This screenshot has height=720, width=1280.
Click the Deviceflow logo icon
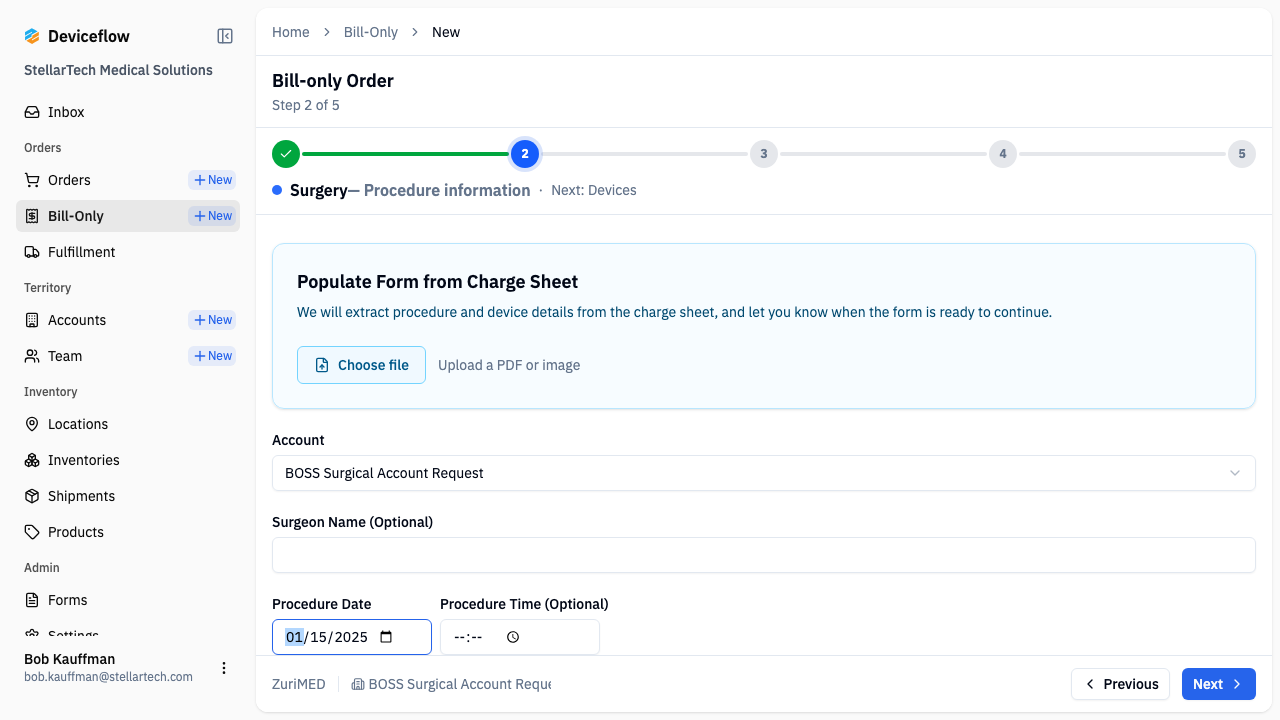click(x=32, y=36)
